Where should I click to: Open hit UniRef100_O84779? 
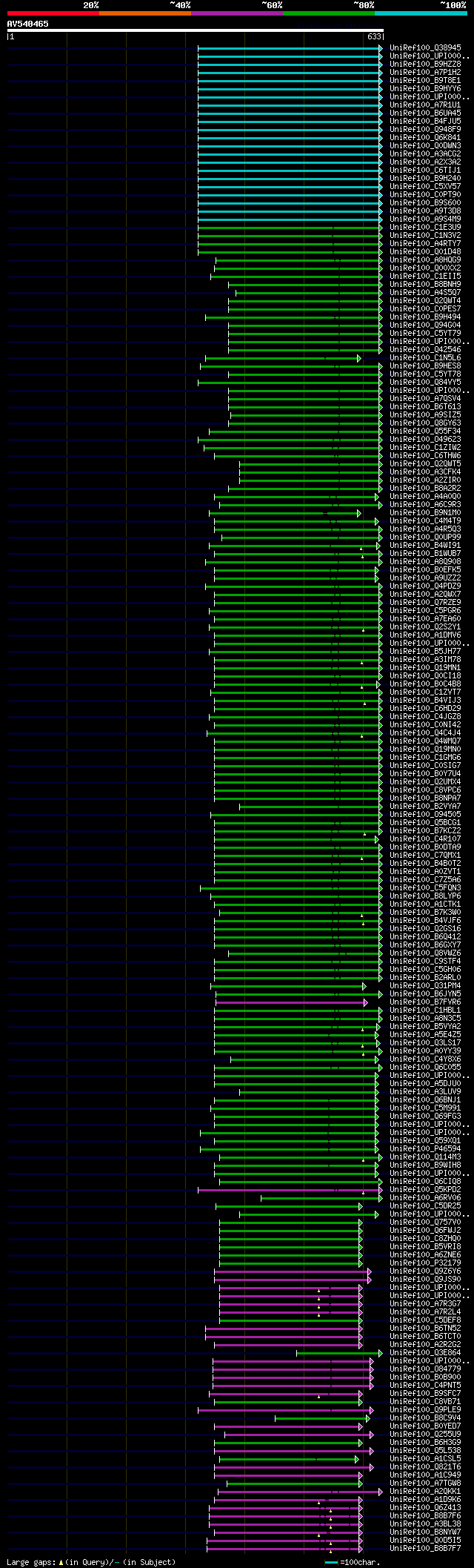[x=425, y=1369]
